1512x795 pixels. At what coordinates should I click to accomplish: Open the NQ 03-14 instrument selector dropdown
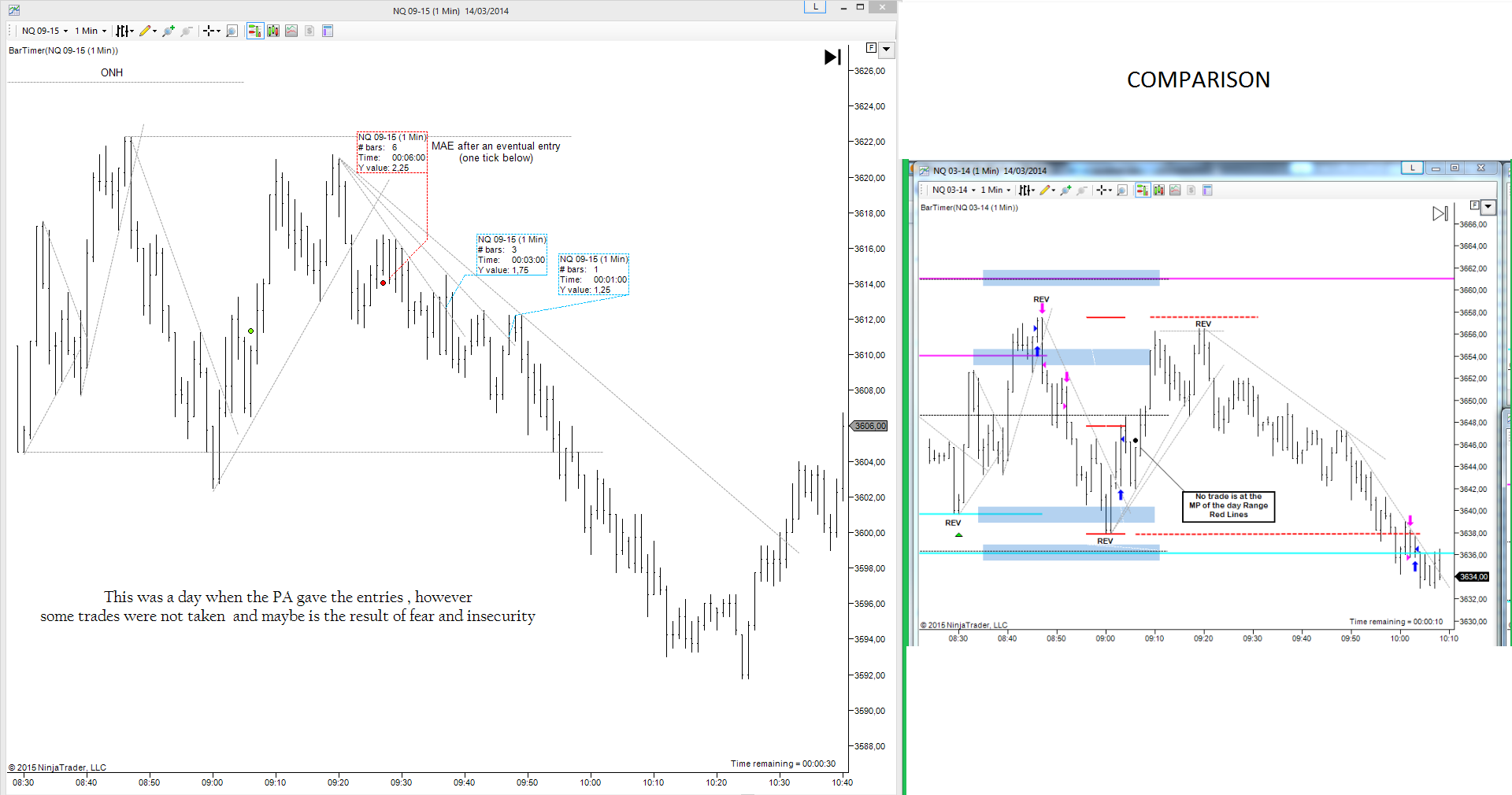click(954, 190)
